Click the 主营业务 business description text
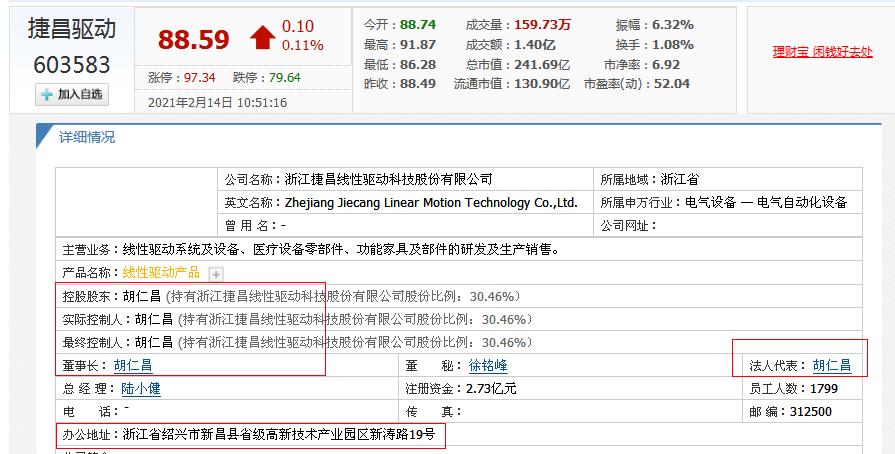 pos(341,250)
